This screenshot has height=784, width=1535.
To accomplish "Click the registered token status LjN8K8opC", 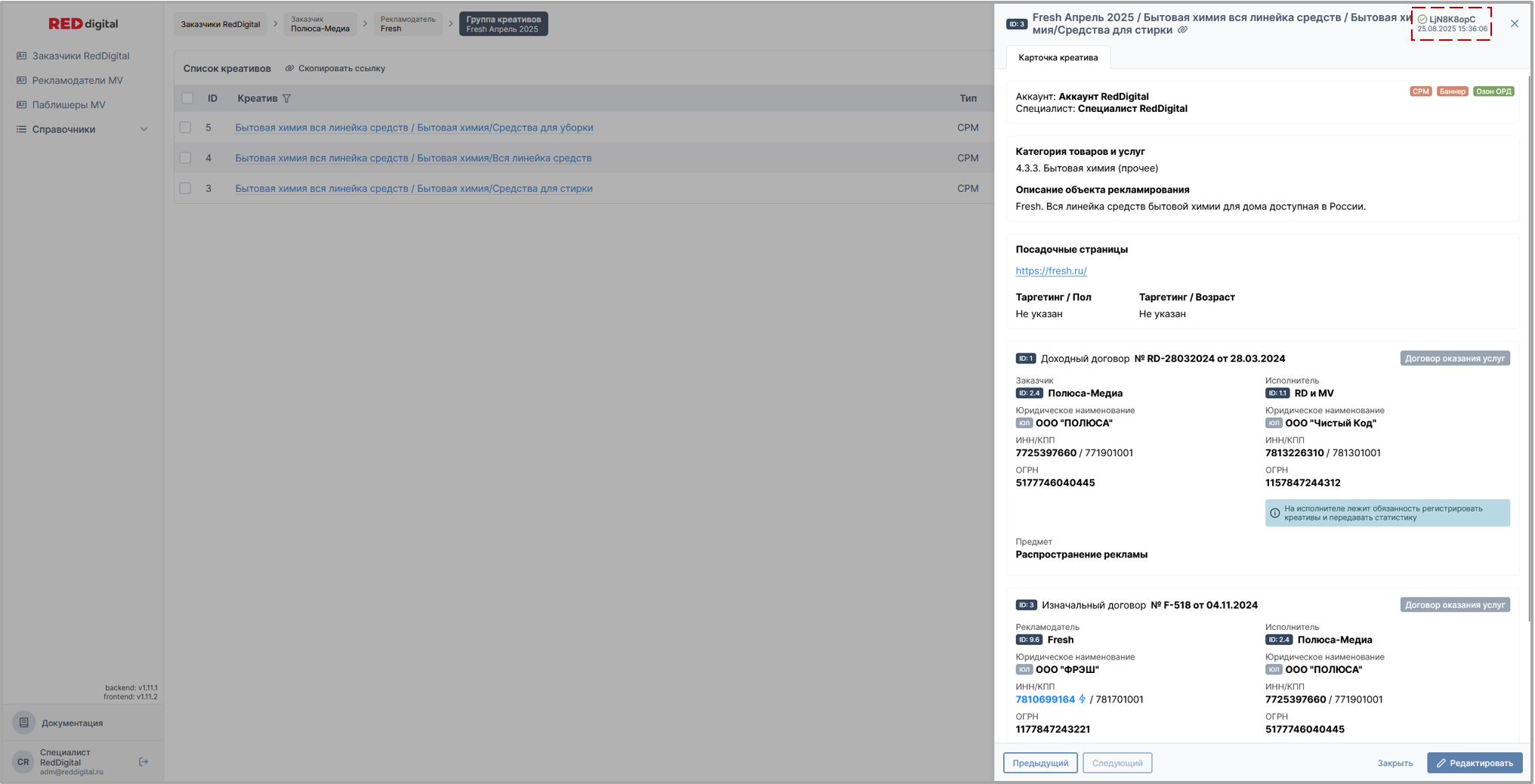I will coord(1450,23).
